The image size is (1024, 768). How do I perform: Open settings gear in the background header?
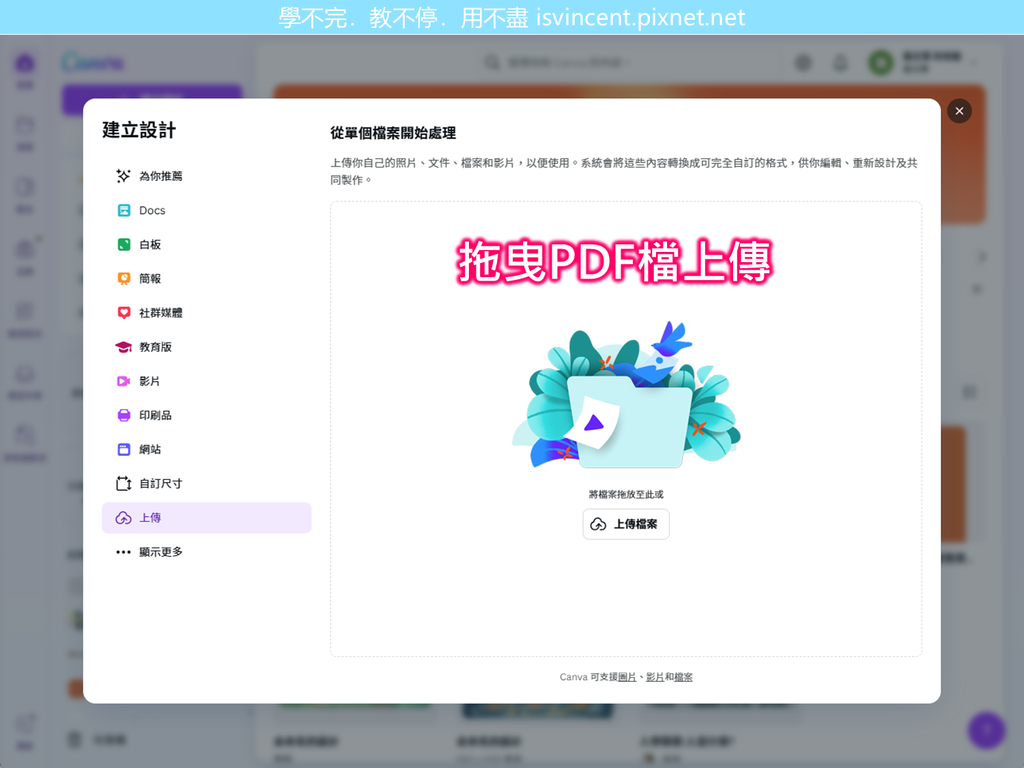tap(803, 63)
